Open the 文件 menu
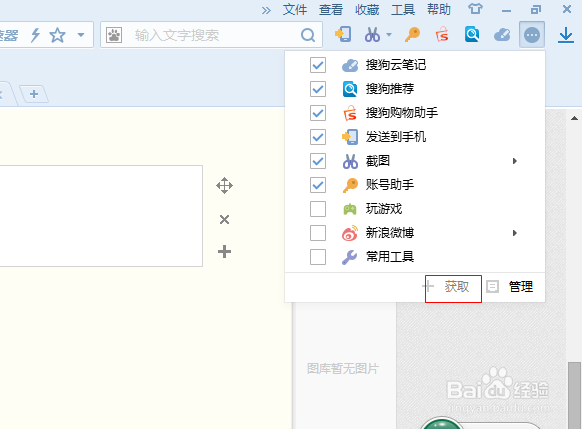The image size is (582, 429). pos(295,9)
